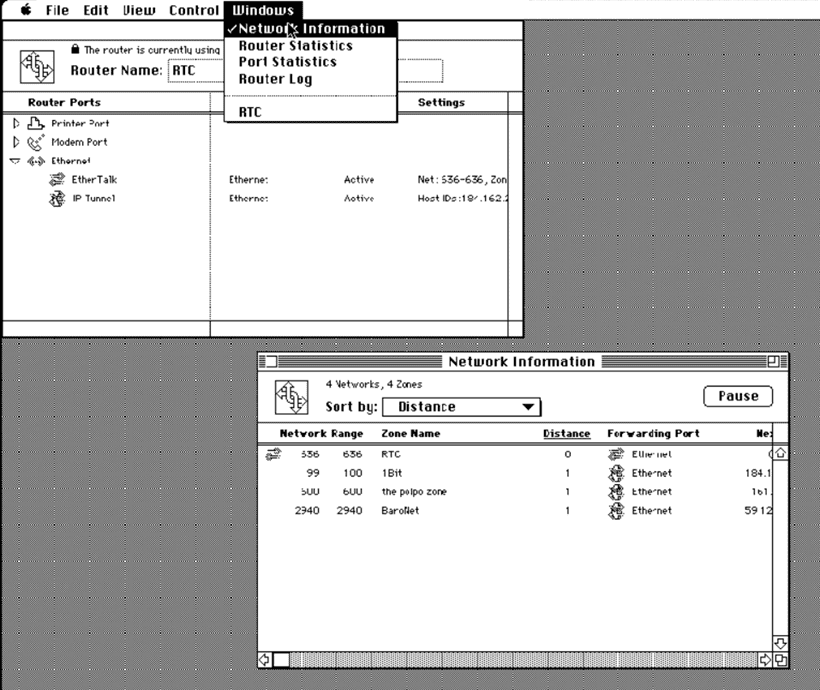Choose Router Statistics menu item
Screen dimensions: 820x690
click(x=311, y=46)
